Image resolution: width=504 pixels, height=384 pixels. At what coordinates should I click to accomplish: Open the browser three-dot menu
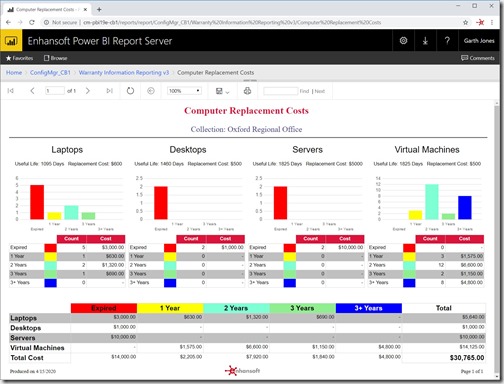[492, 22]
